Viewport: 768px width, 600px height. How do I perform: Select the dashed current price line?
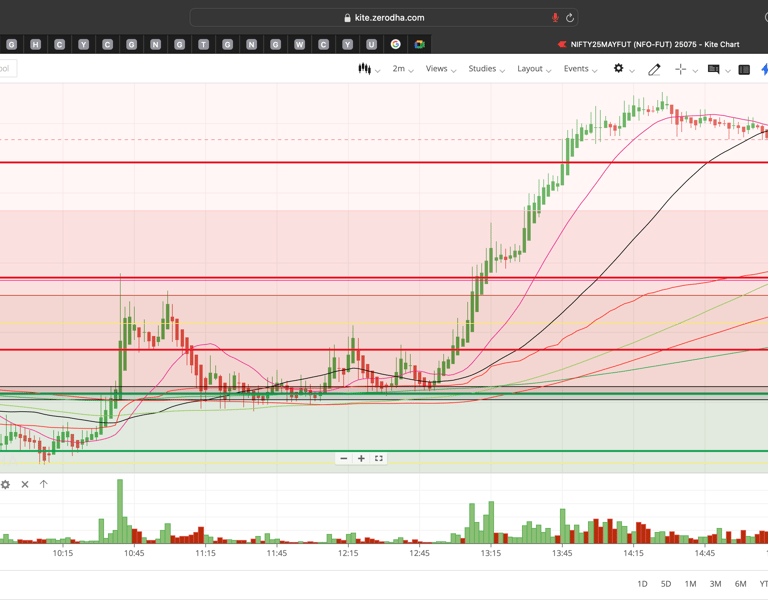click(384, 140)
